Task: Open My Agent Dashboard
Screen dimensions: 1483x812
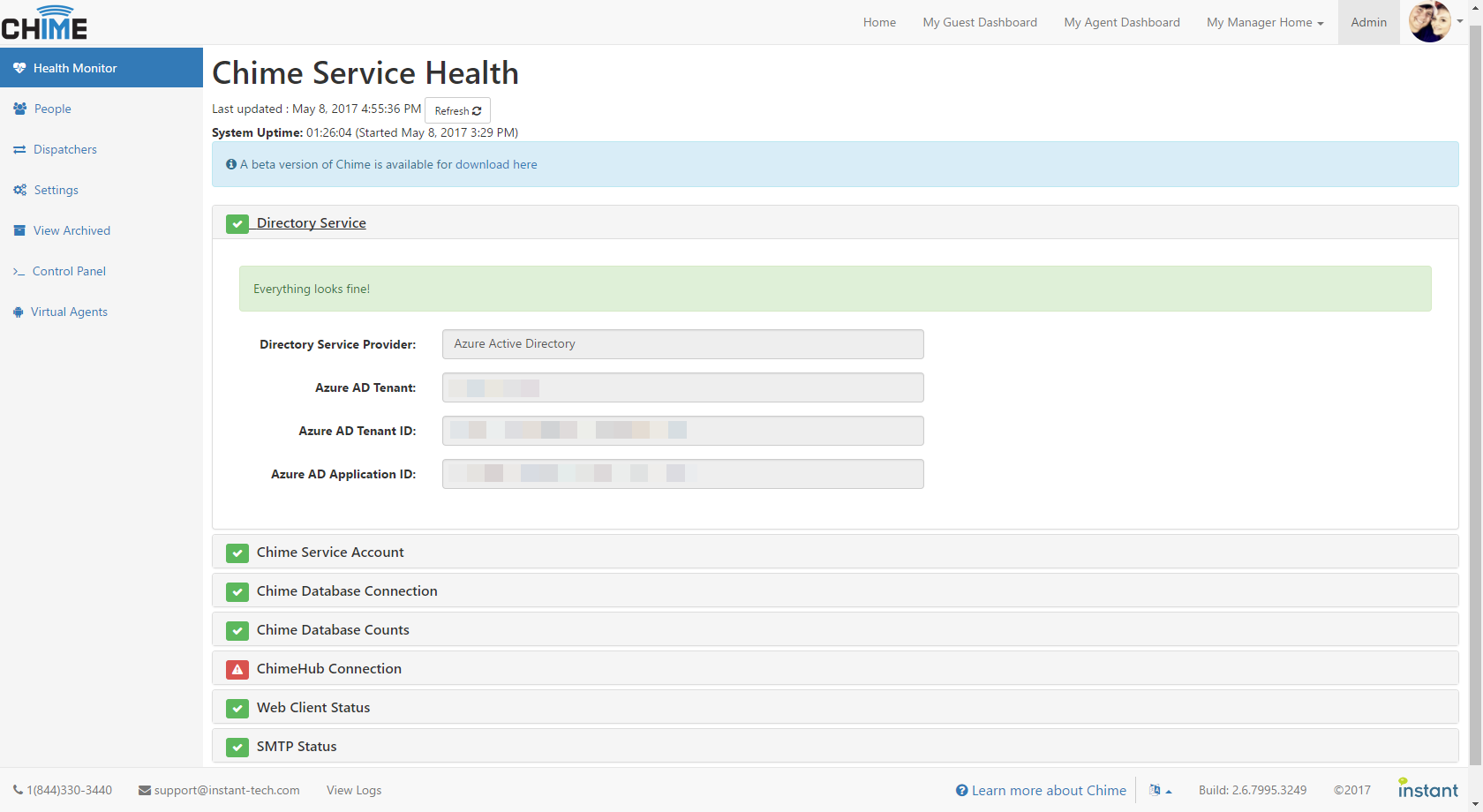Action: point(1122,22)
